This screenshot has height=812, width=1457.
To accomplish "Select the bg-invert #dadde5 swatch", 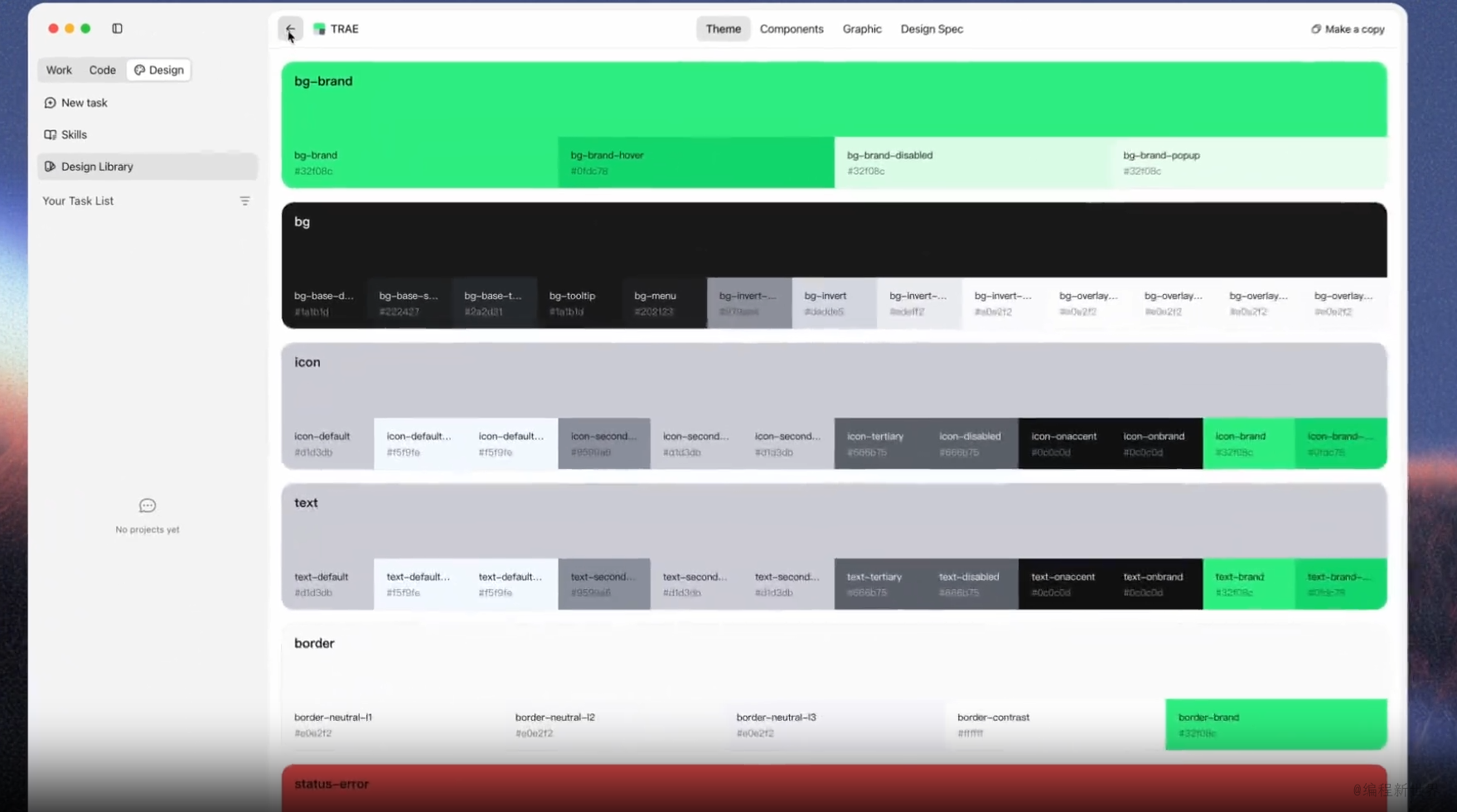I will click(x=835, y=303).
